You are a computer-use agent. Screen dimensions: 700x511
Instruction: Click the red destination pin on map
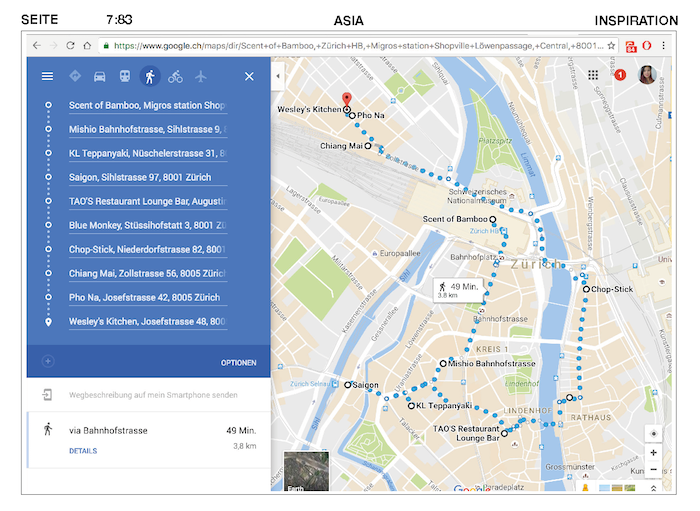[x=346, y=100]
